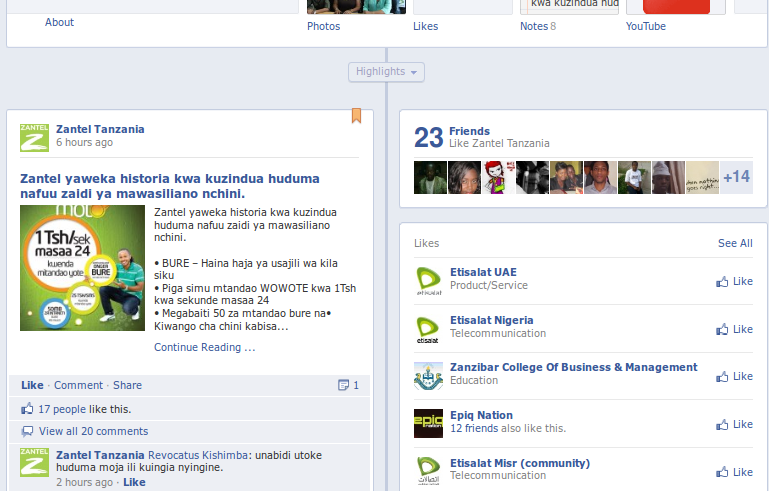View all 20 comments
Screen dimensions: 769x491
pos(94,431)
